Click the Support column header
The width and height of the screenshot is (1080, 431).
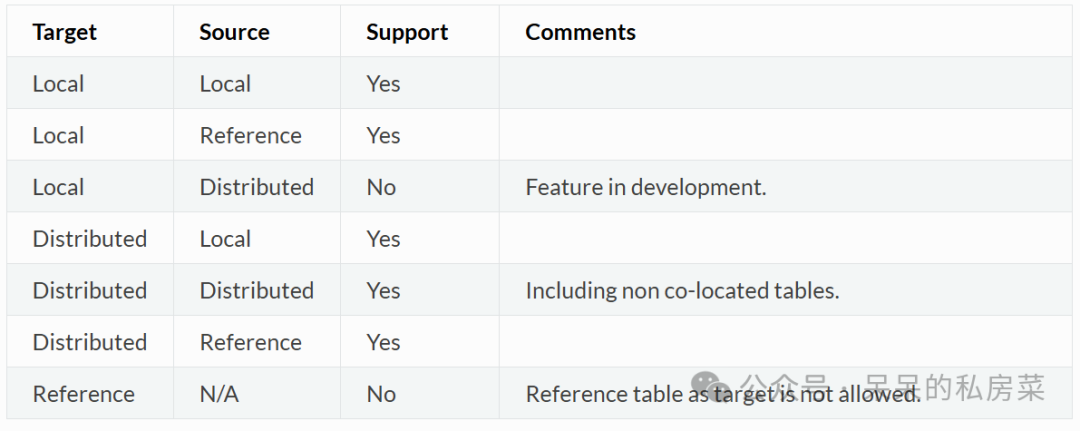click(407, 32)
